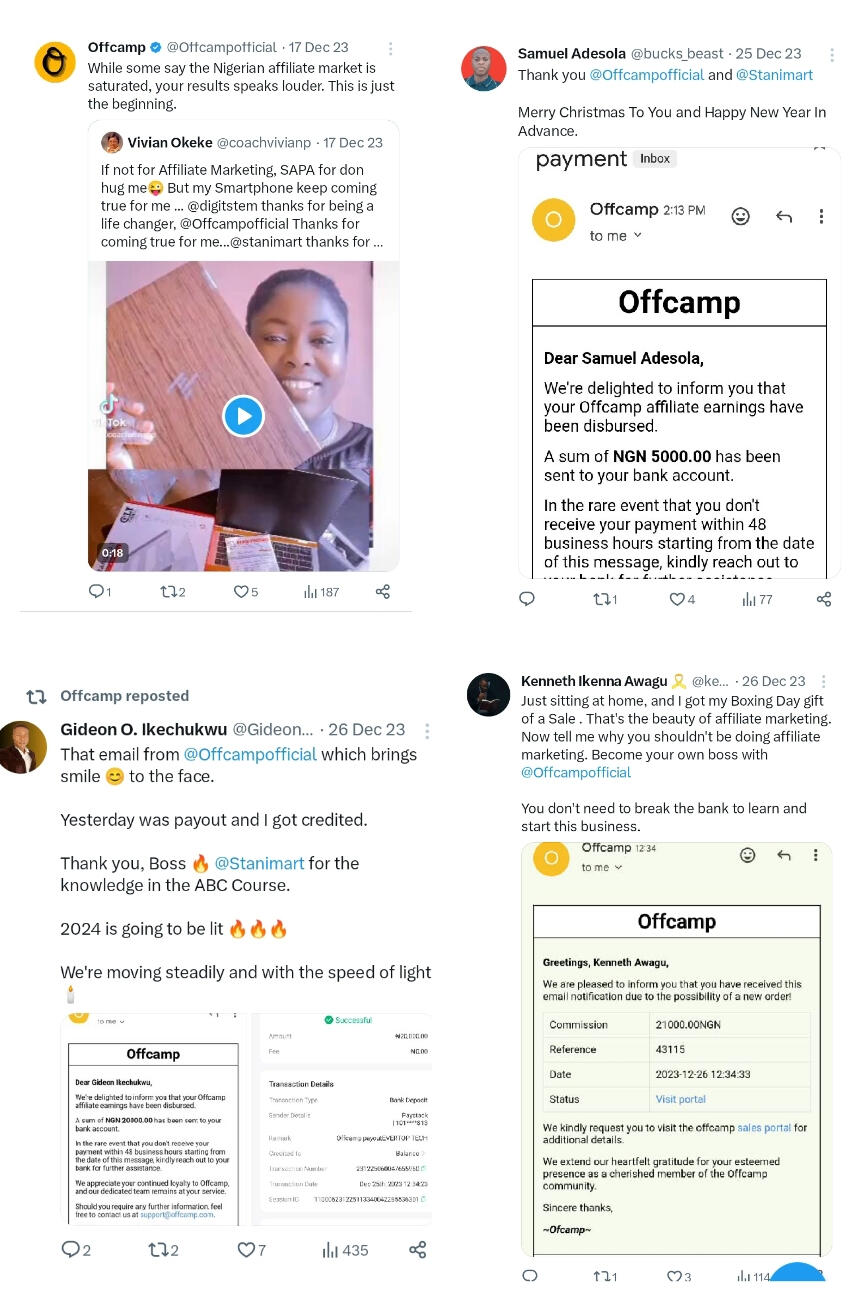Screen dimensions: 866x1298
Task: Open reply email arrow in Samuel's screenshot
Action: point(784,216)
